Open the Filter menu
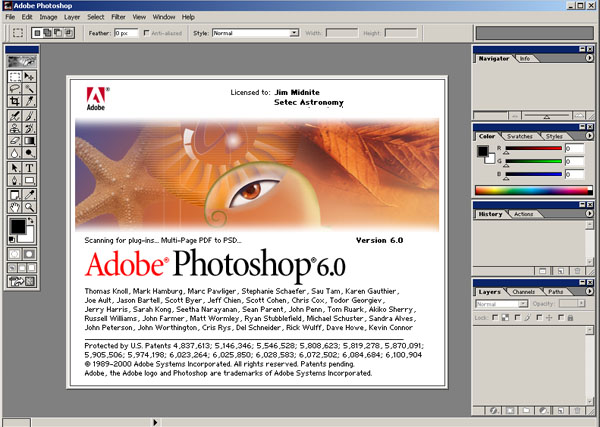600x427 pixels. [x=118, y=17]
